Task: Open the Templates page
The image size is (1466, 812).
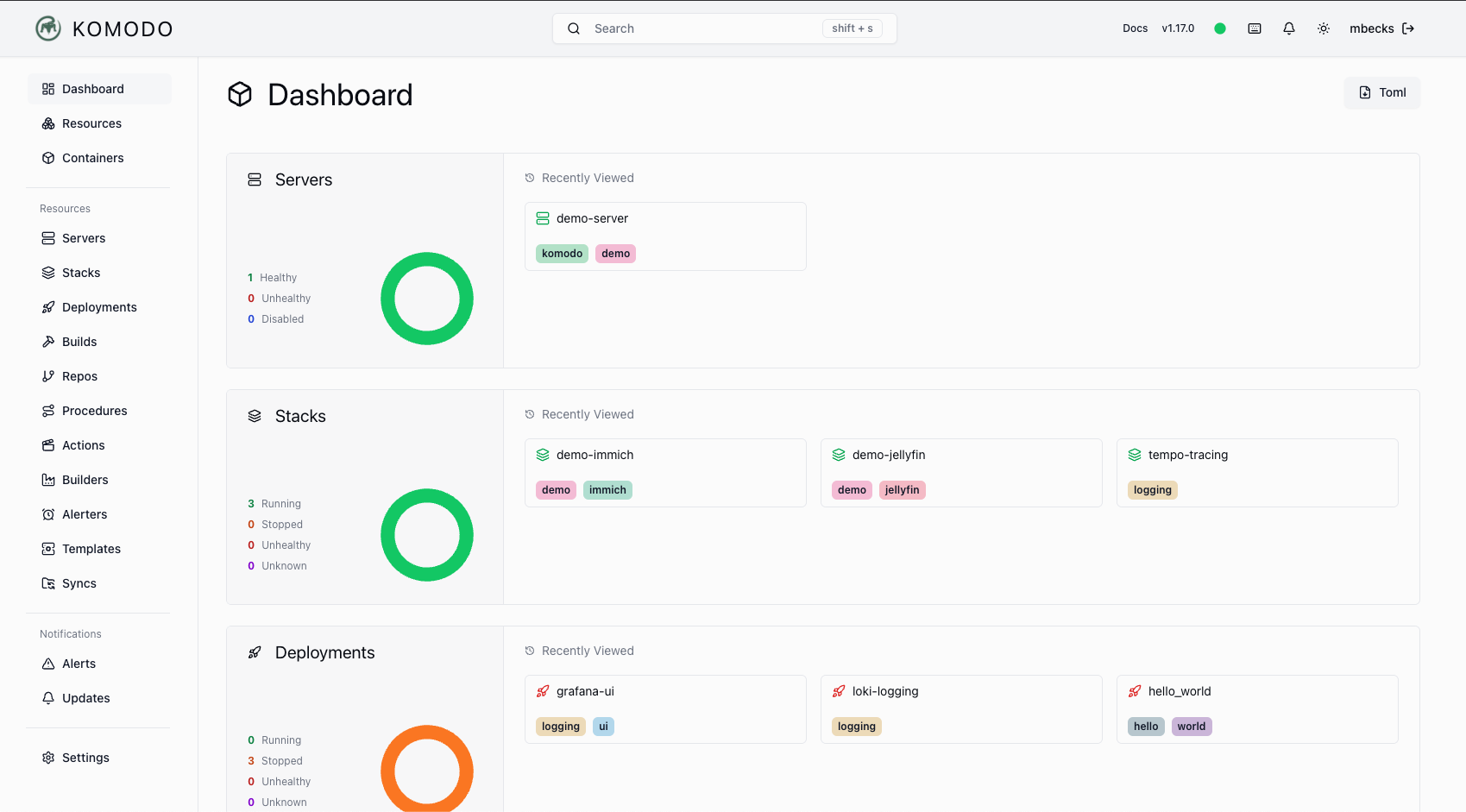Action: [91, 548]
